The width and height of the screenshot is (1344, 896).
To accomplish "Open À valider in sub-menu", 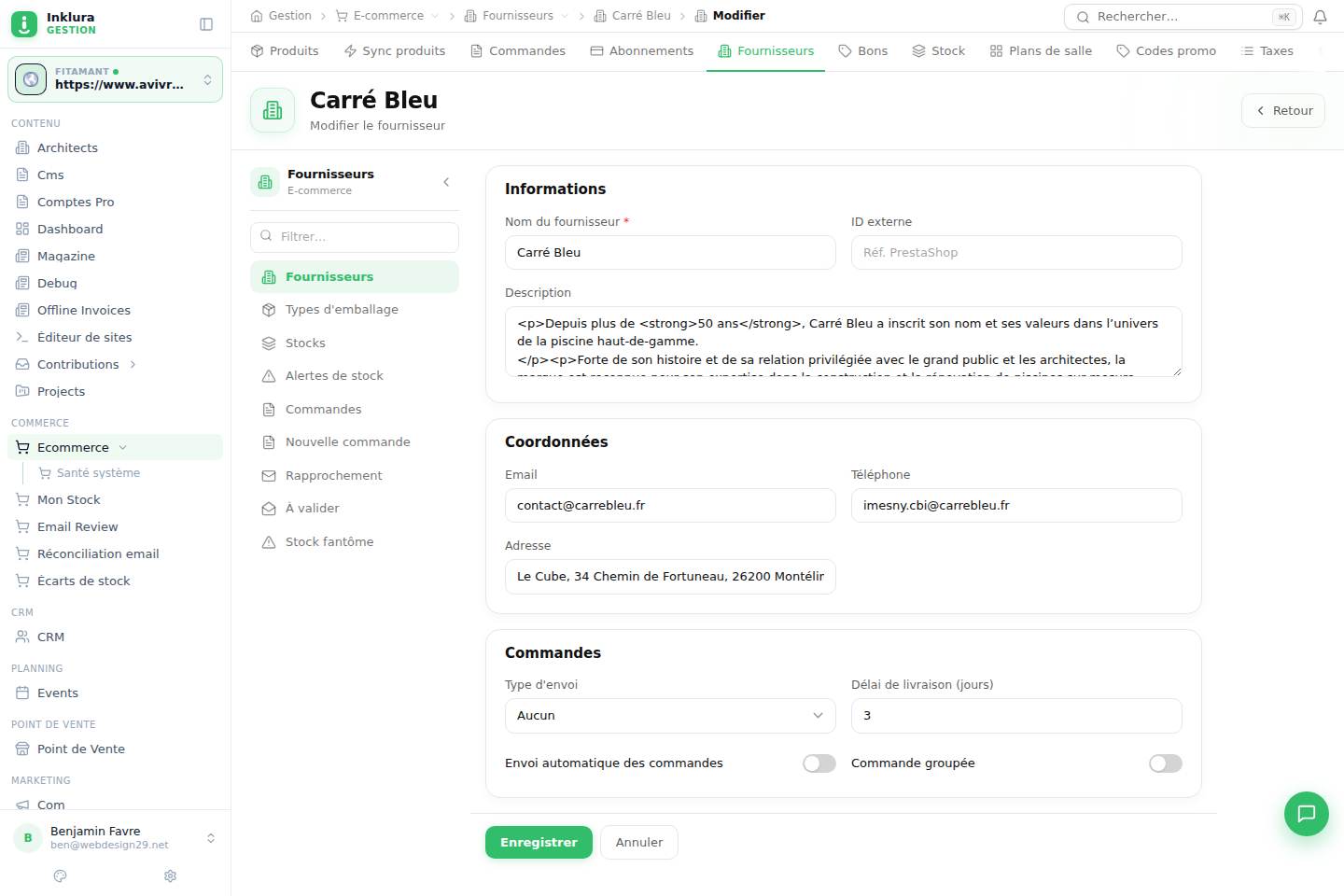I will (x=355, y=509).
